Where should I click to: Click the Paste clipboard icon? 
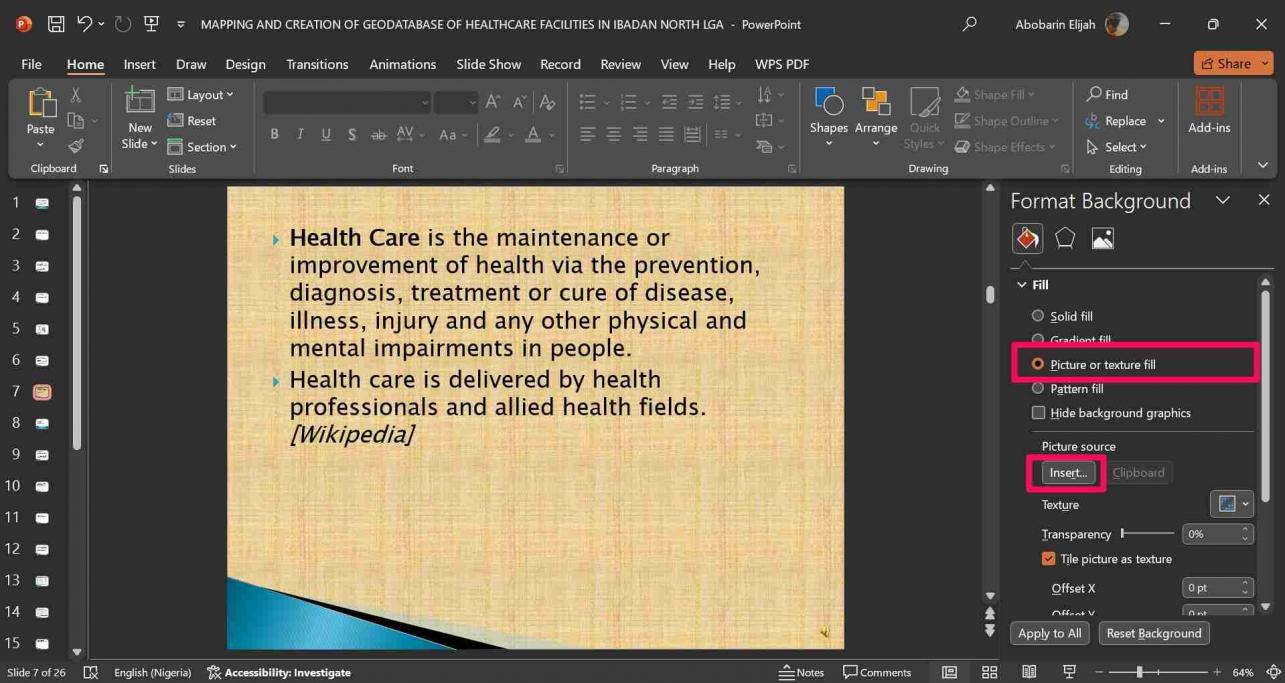(41, 103)
